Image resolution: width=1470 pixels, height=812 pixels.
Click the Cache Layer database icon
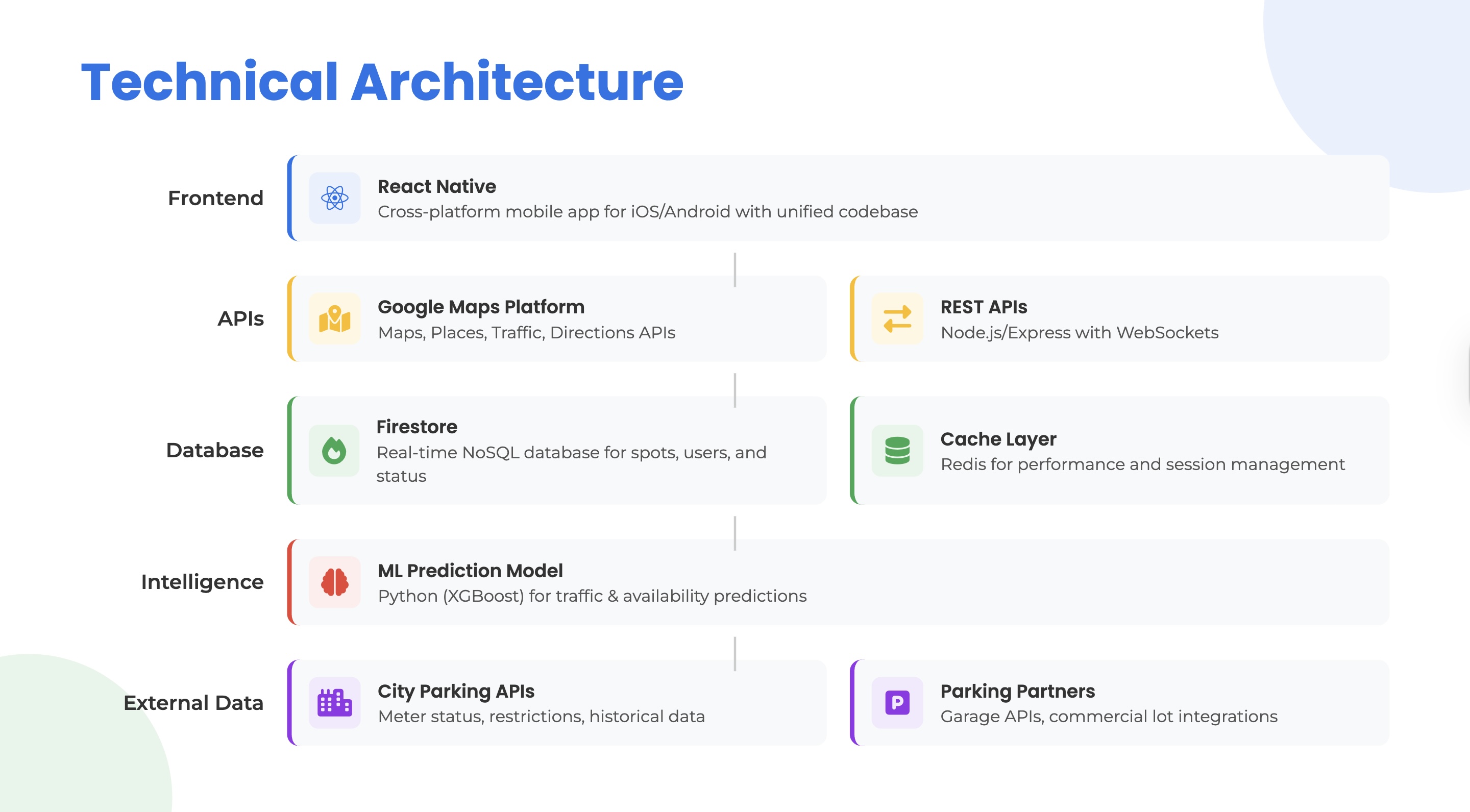pyautogui.click(x=897, y=450)
